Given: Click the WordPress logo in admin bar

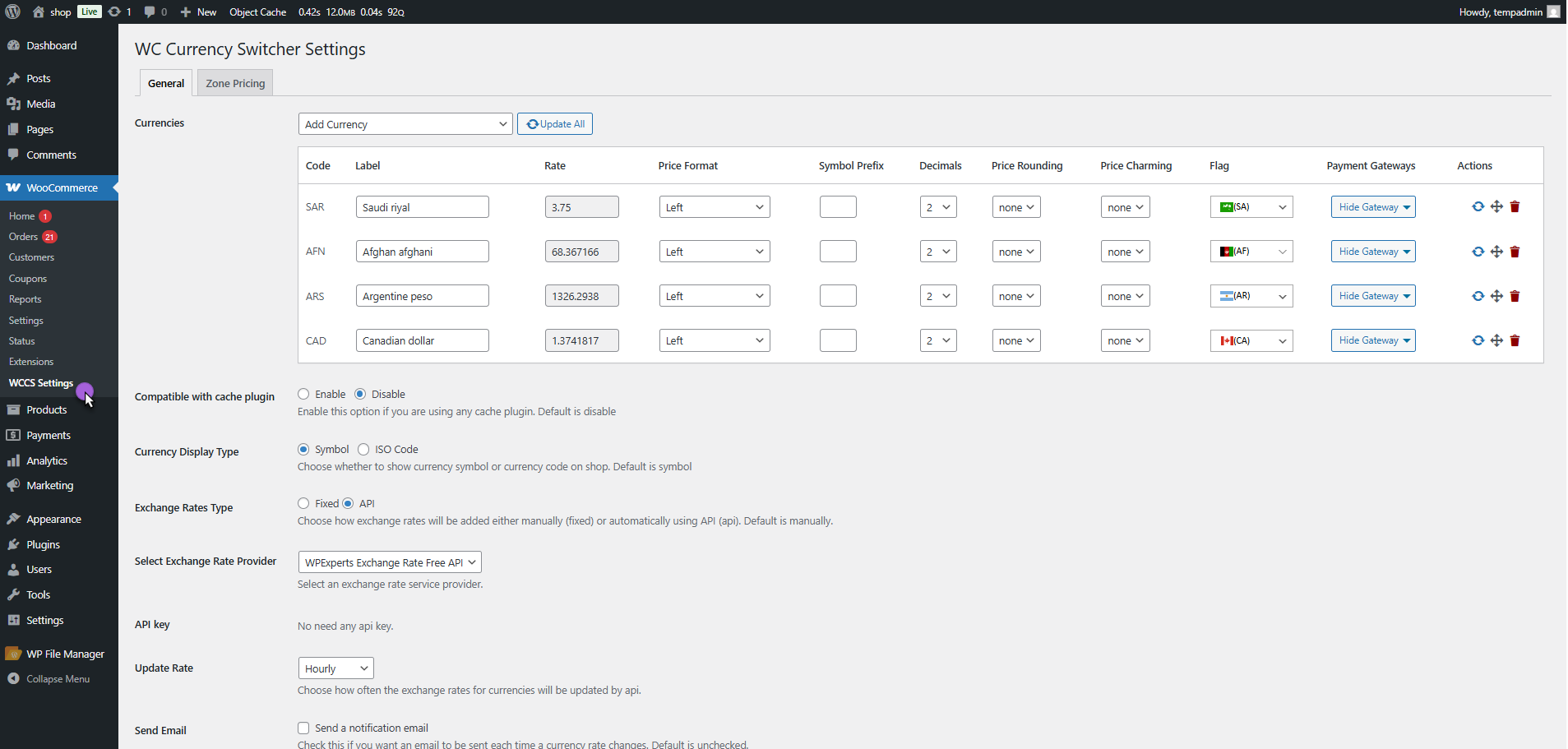Looking at the screenshot, I should 13,12.
